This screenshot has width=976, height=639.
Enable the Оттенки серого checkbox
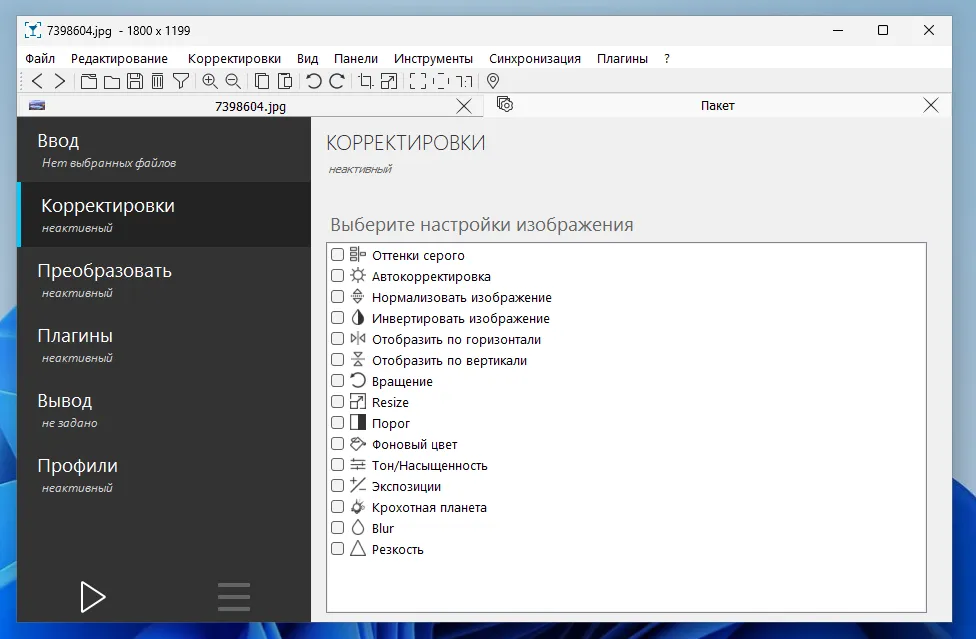click(x=337, y=255)
